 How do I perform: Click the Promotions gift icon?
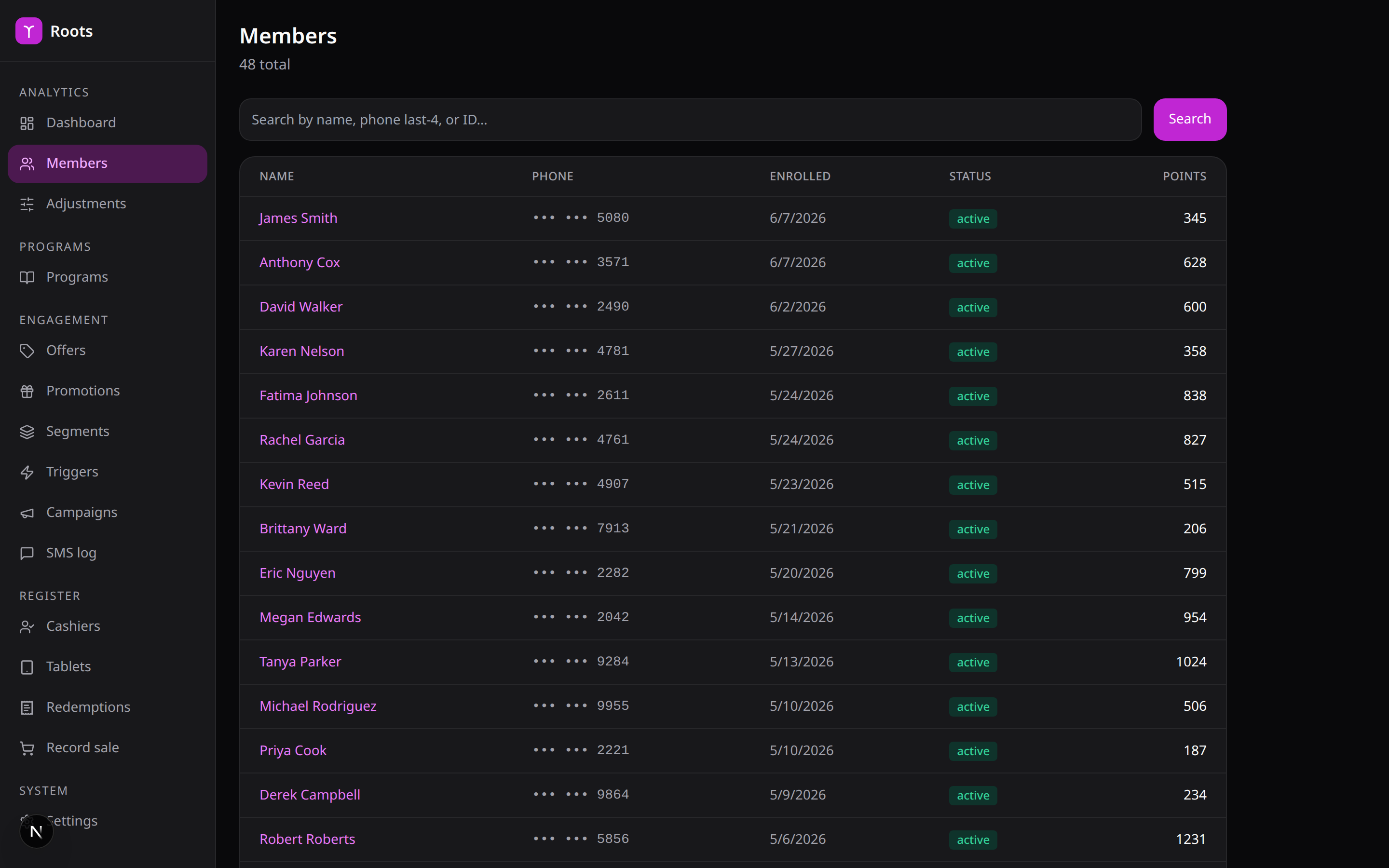27,391
